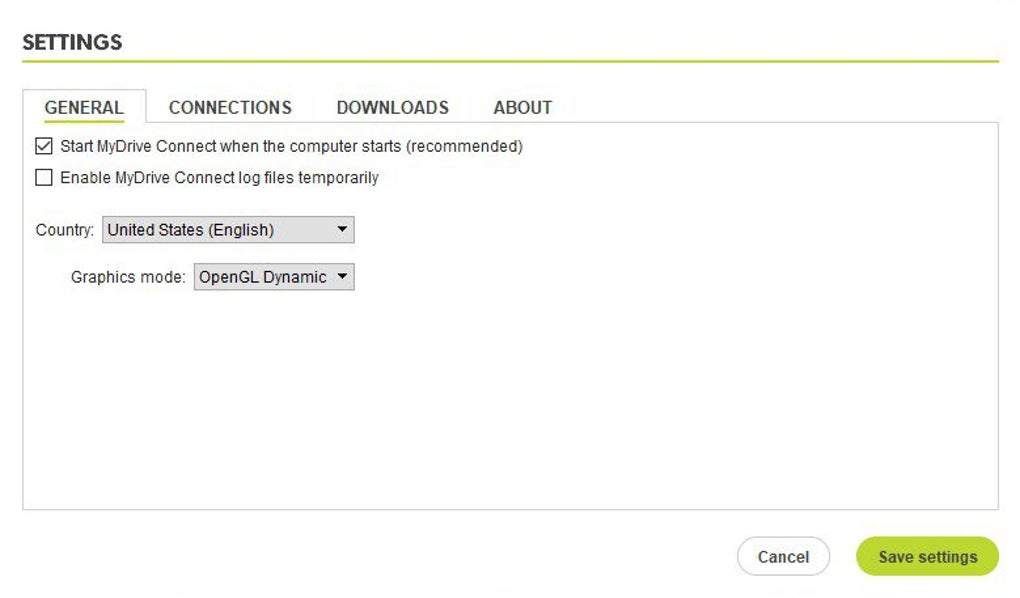
Task: Click the SETTINGS page heading
Action: pyautogui.click(x=72, y=42)
